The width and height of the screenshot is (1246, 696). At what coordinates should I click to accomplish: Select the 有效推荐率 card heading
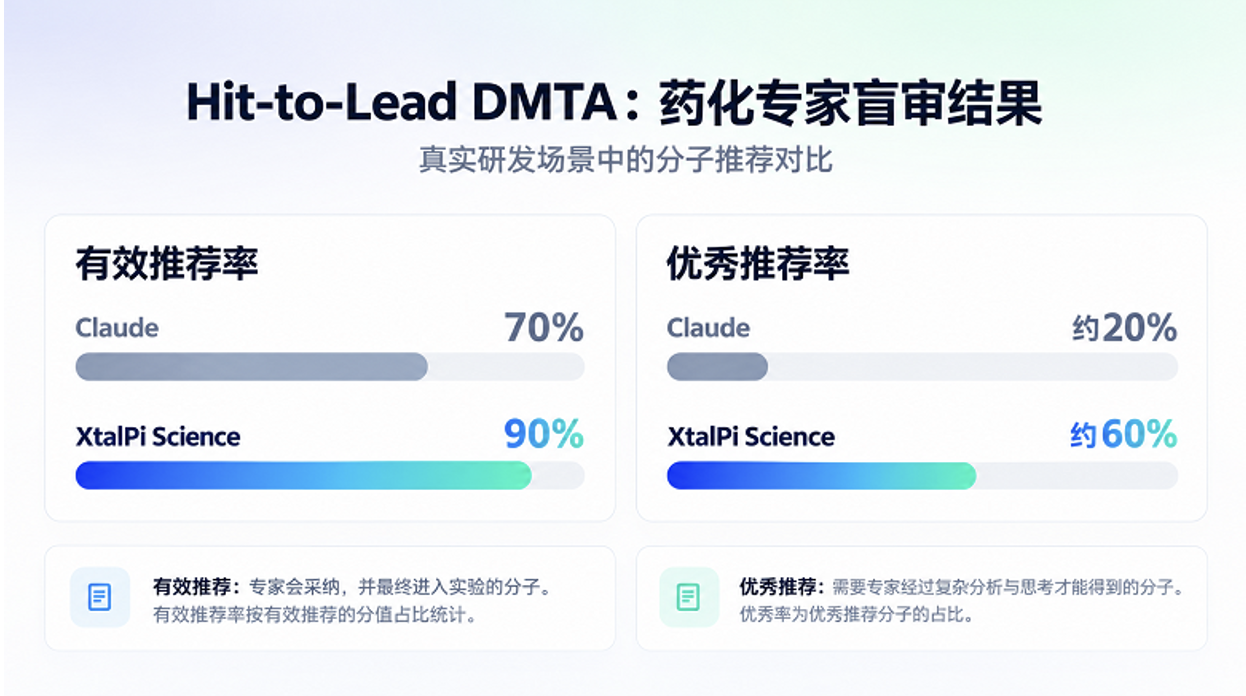(167, 264)
